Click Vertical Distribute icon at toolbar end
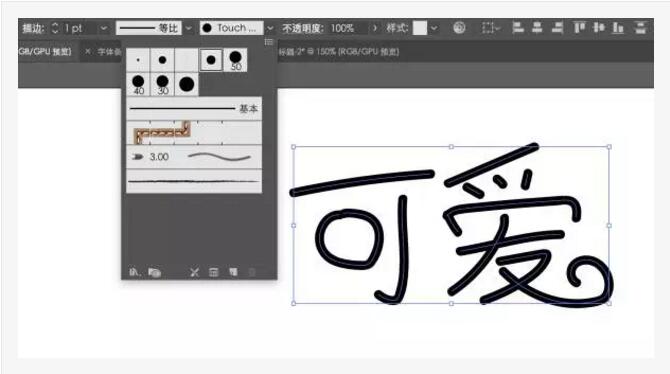Screen dimensions: 670x374 click(640, 28)
